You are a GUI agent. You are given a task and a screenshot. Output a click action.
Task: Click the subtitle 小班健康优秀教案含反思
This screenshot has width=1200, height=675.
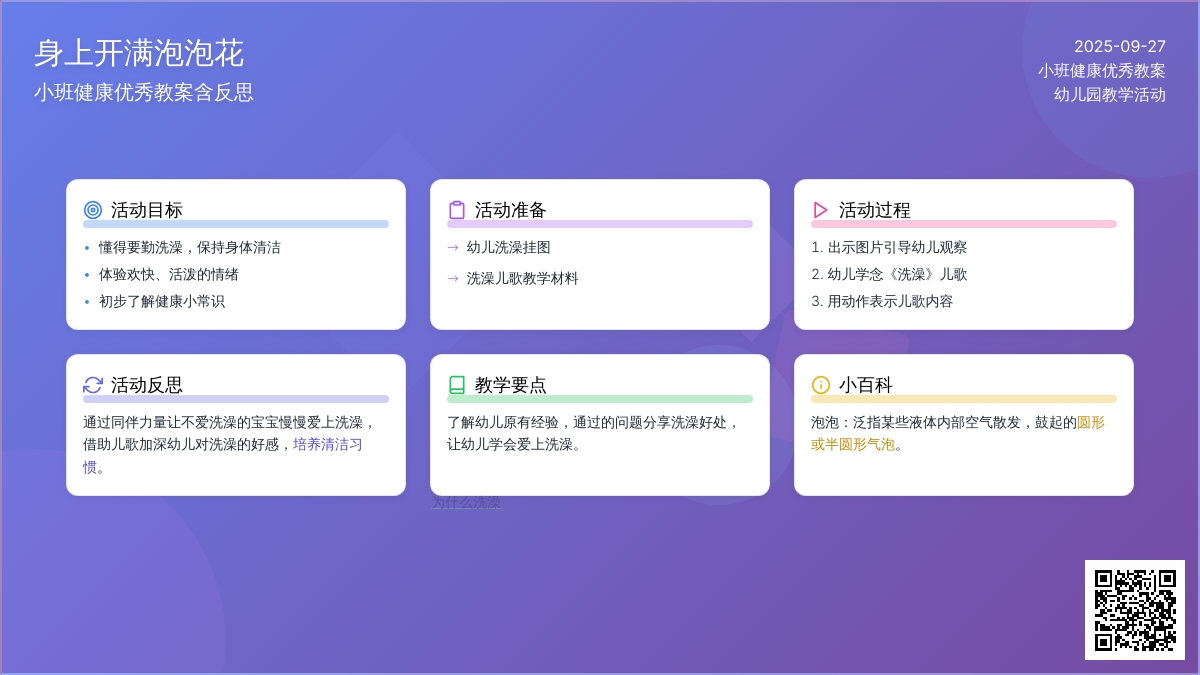(x=144, y=92)
